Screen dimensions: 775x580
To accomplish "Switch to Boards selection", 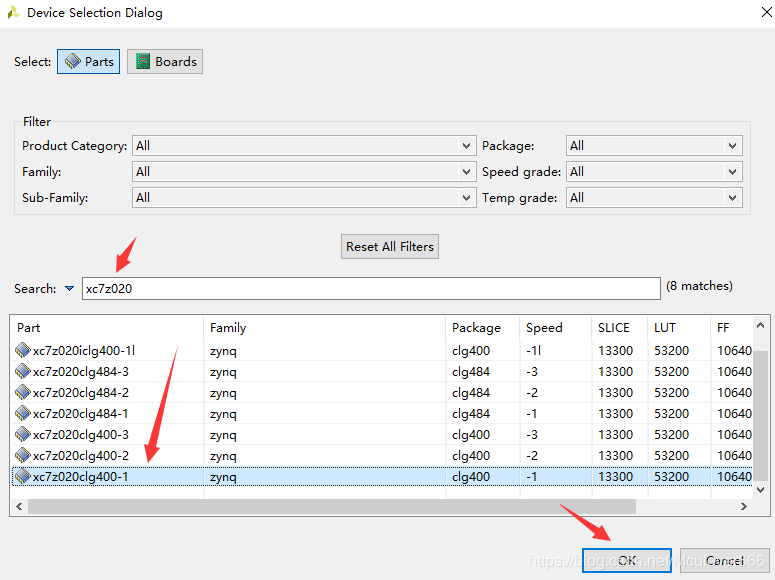I will click(165, 61).
